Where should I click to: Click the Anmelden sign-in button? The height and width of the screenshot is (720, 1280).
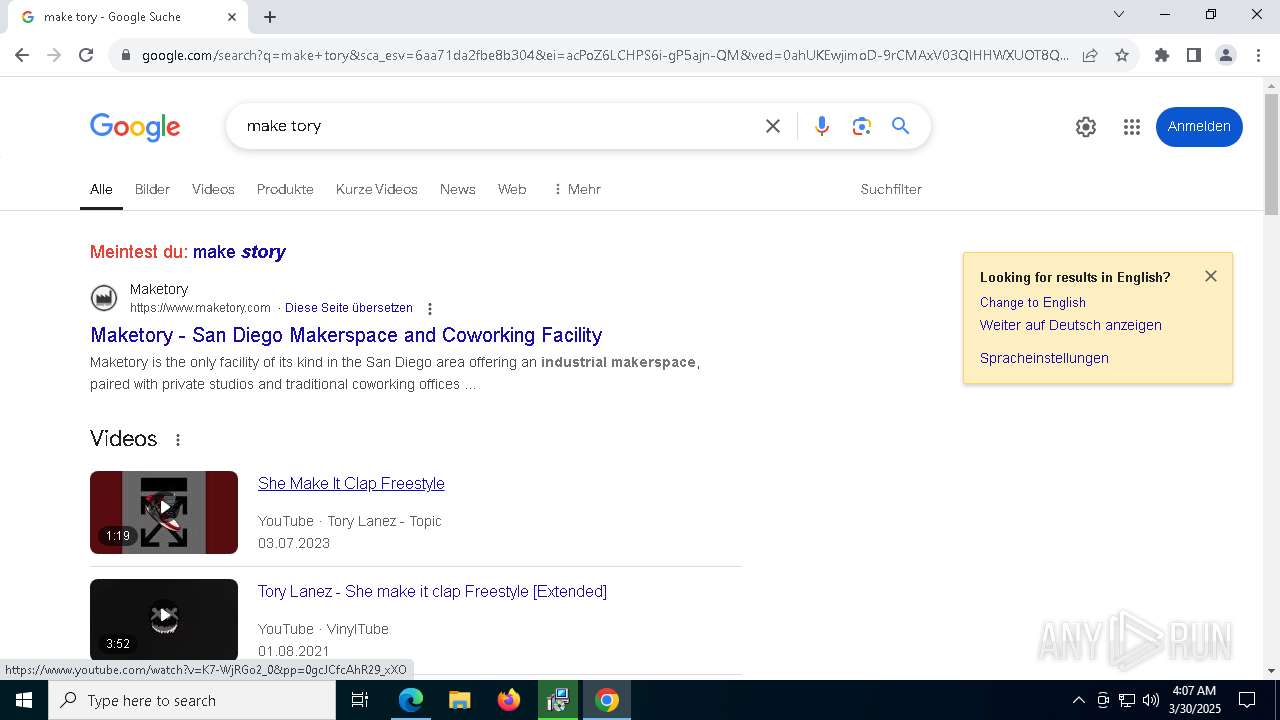1199,127
